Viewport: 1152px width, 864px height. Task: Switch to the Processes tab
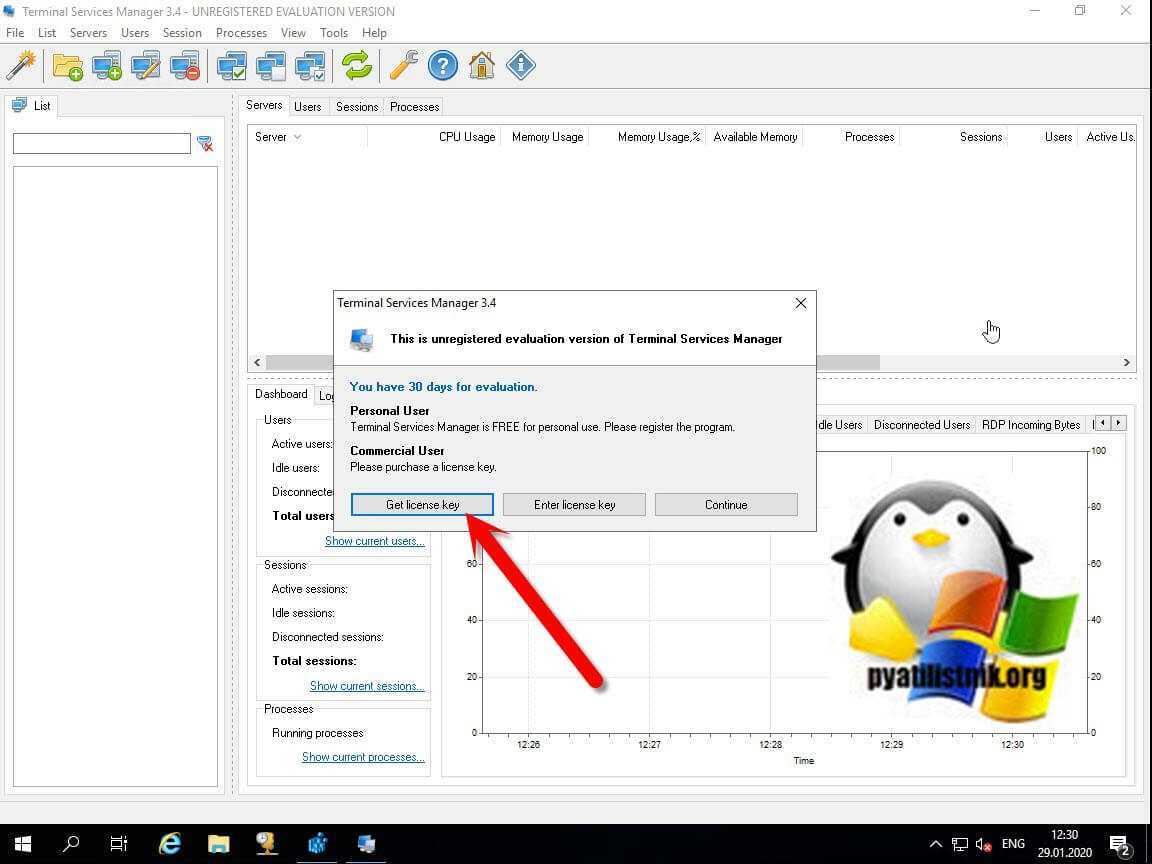point(414,107)
